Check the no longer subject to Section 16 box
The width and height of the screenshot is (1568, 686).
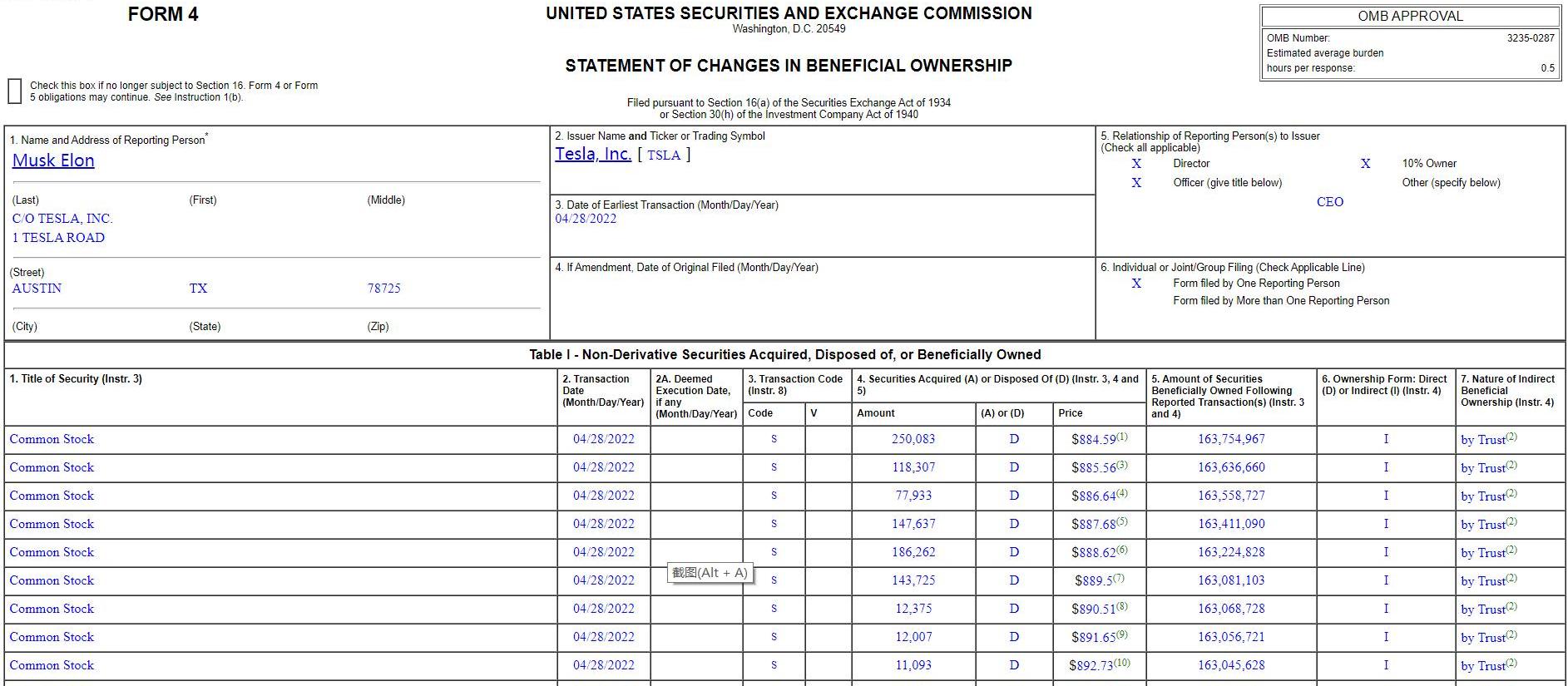point(14,91)
